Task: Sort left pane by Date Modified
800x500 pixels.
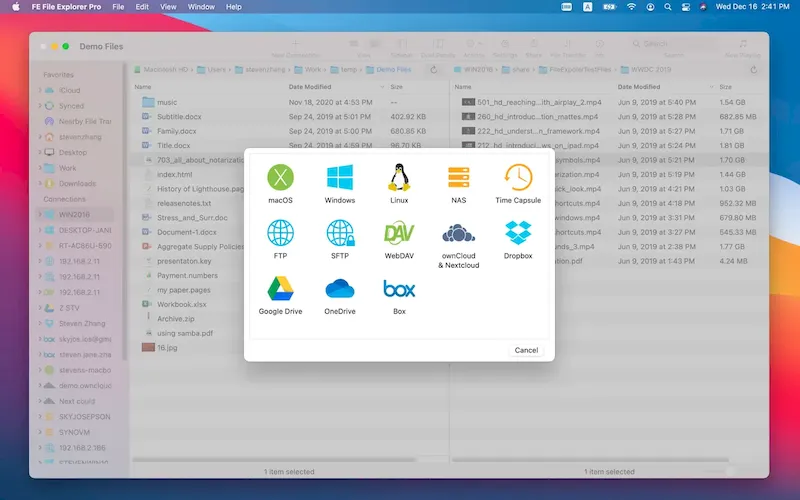Action: [310, 87]
